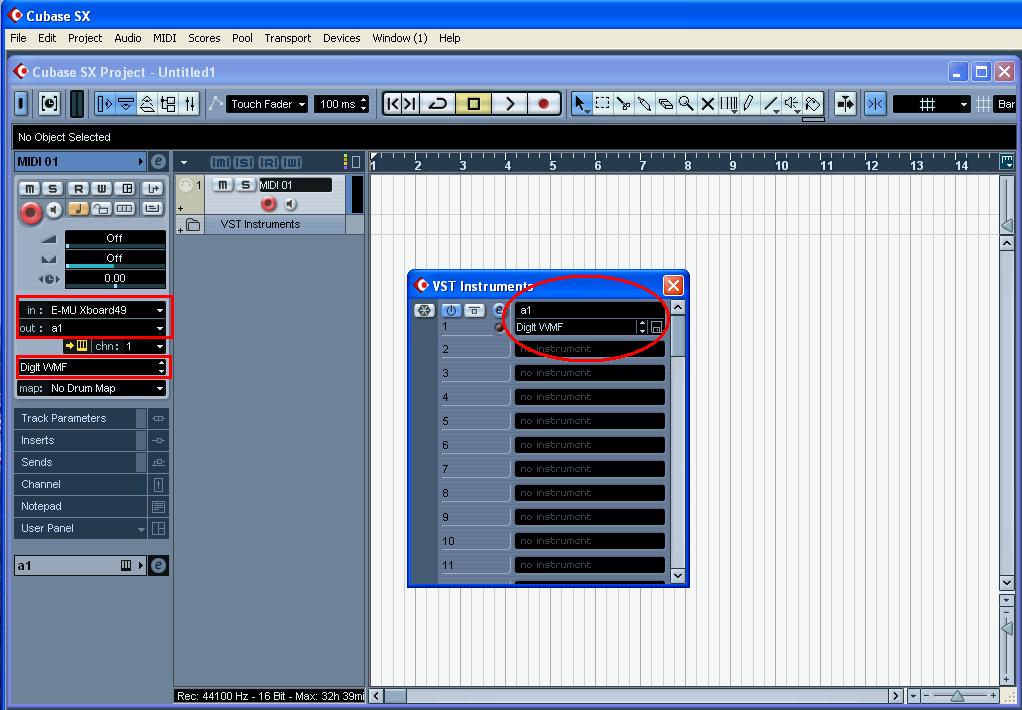The height and width of the screenshot is (710, 1022).
Task: Mute MIDI 01 in track list
Action: click(x=222, y=185)
